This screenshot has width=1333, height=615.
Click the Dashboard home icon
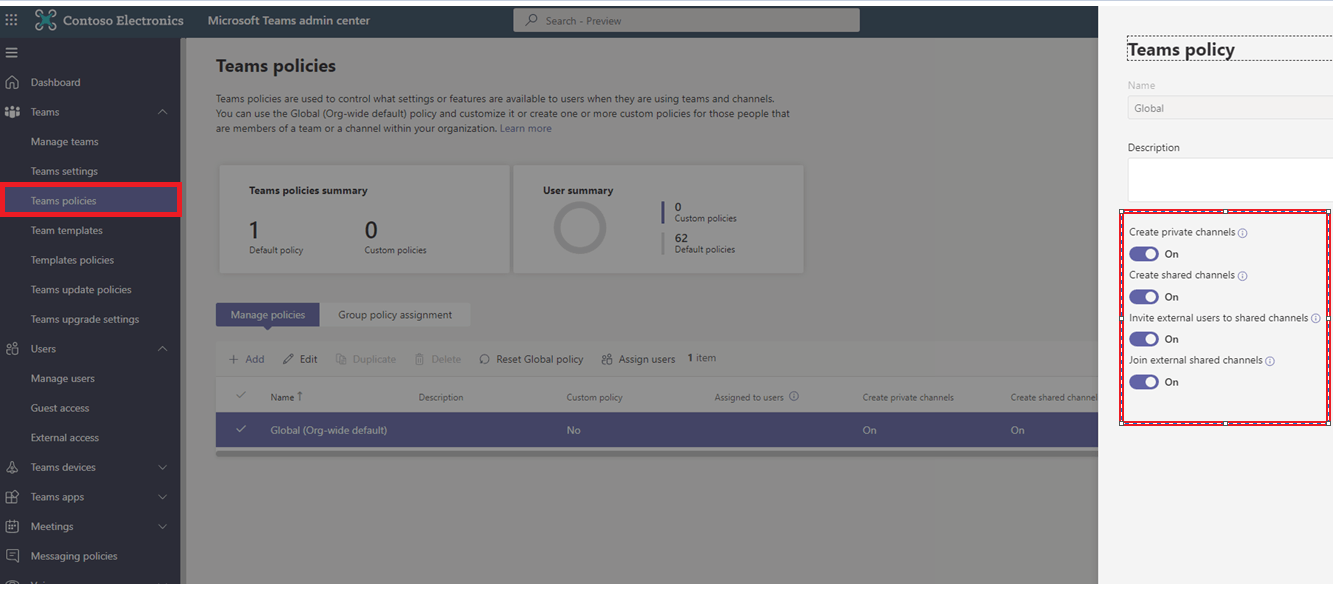[x=12, y=82]
